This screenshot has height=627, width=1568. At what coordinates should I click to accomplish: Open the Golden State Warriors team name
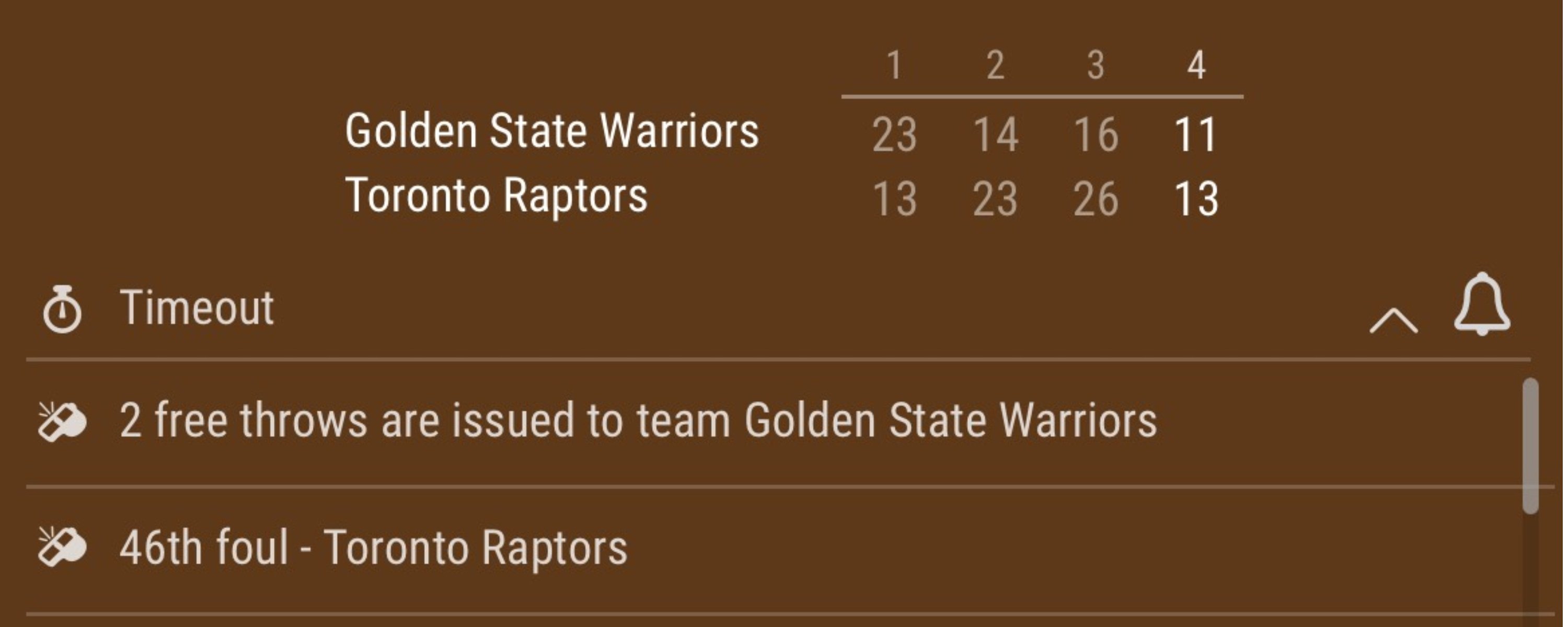point(551,131)
